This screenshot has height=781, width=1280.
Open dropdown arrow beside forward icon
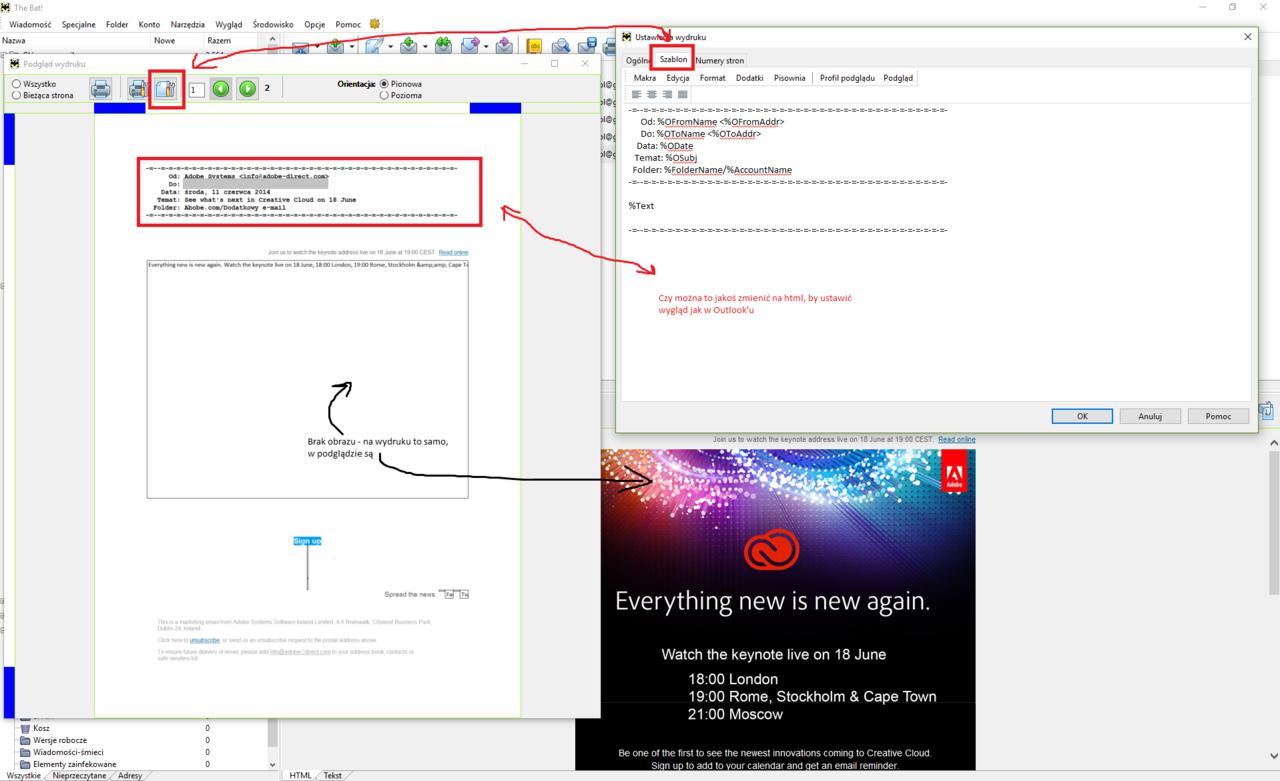click(486, 47)
